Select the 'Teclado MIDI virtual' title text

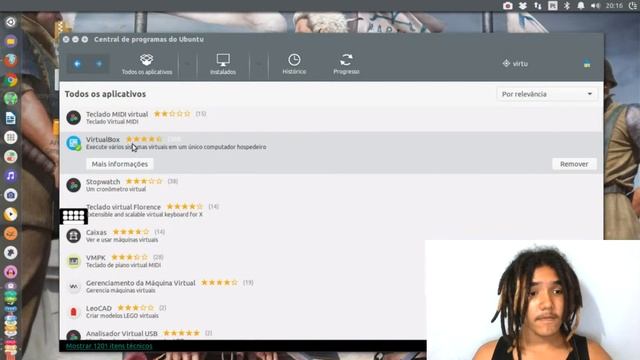click(x=117, y=114)
